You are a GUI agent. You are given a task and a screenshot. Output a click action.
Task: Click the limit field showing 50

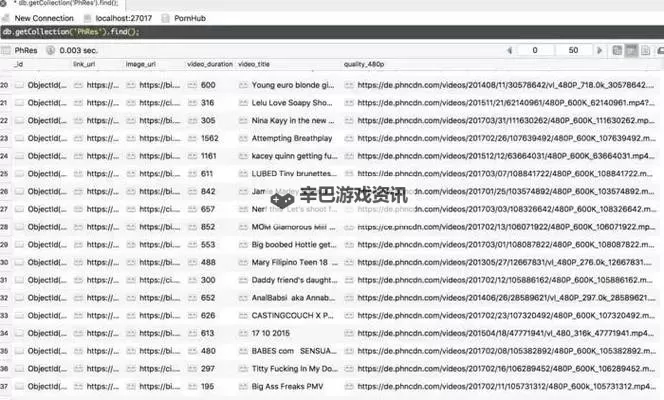[x=573, y=50]
